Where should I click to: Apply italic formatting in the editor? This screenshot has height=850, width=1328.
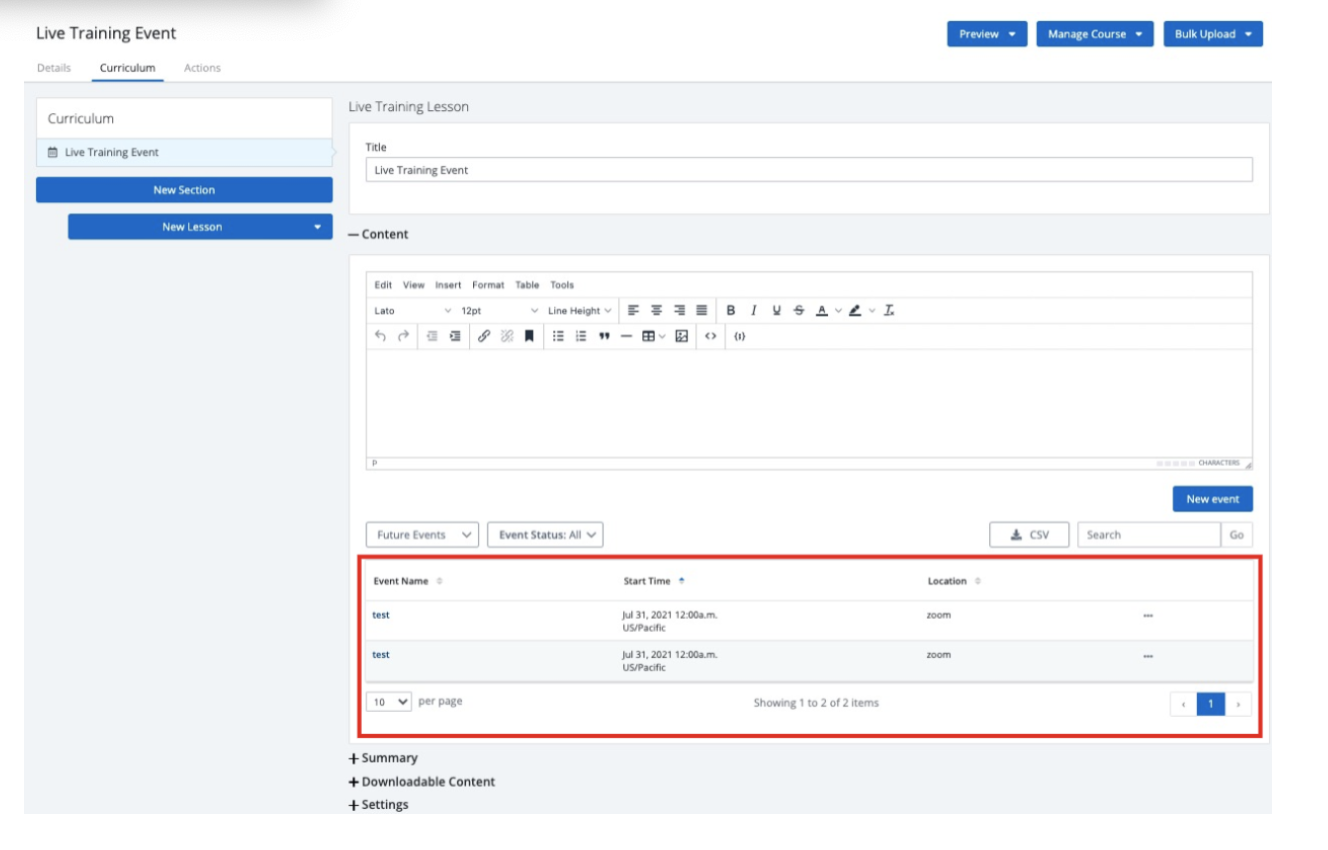click(x=753, y=311)
